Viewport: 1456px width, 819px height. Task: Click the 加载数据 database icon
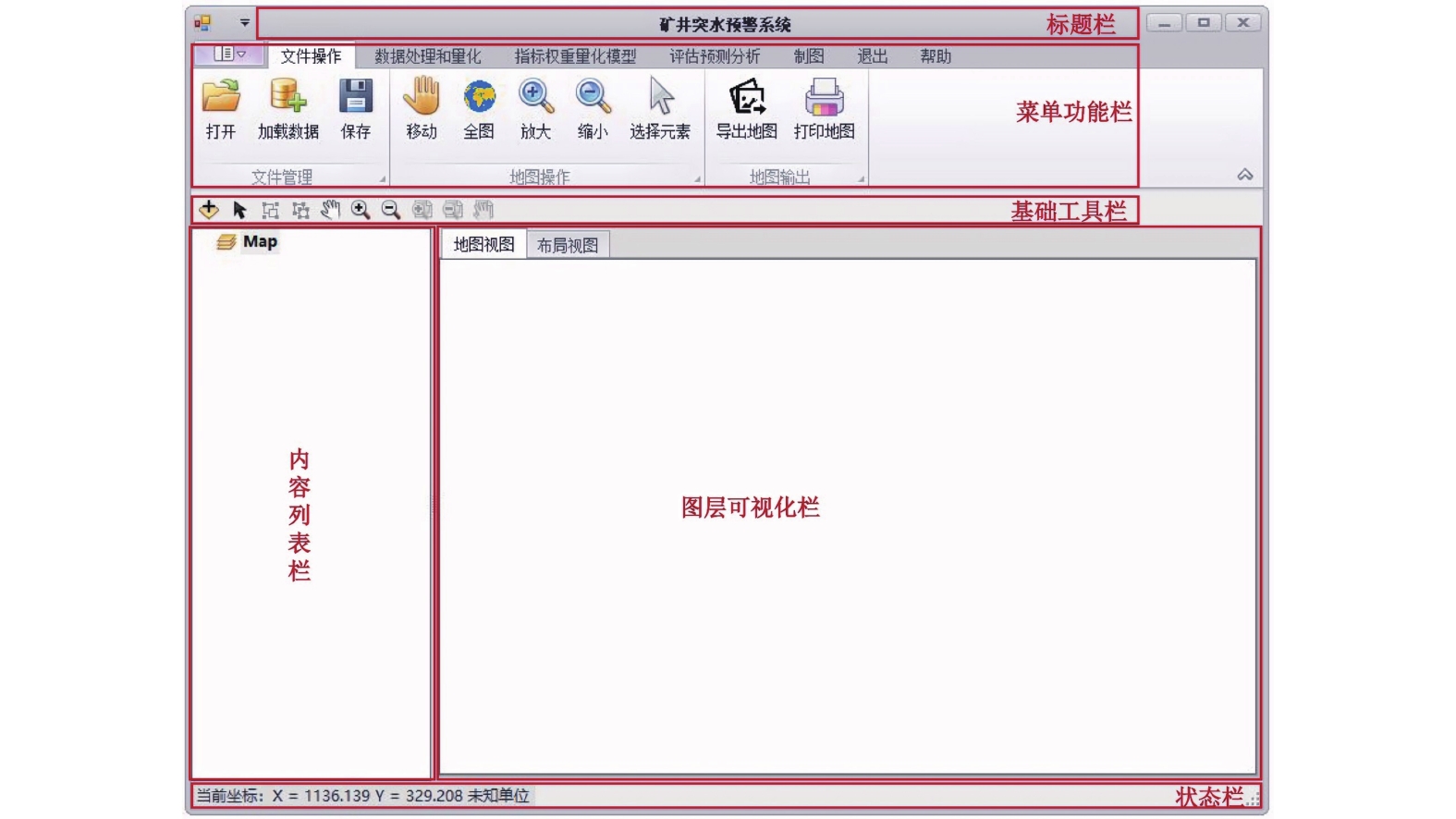[288, 97]
